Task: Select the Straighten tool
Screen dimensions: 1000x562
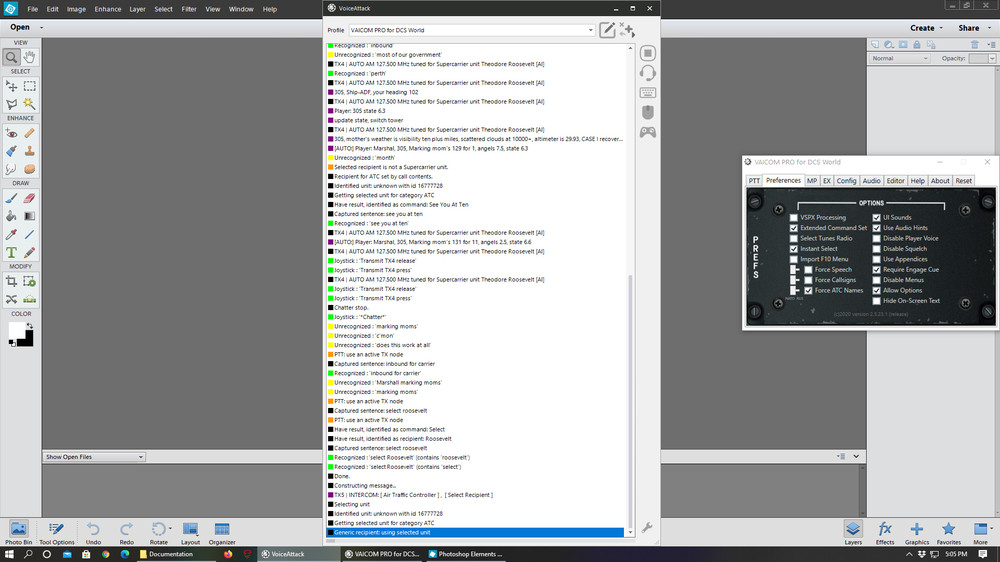Action: point(29,299)
